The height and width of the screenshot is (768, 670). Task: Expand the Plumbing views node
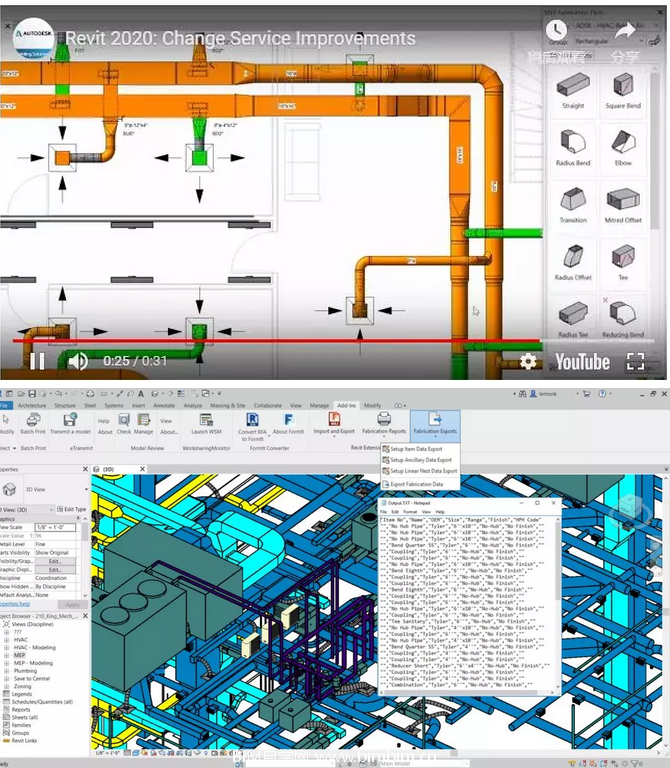coord(6,671)
